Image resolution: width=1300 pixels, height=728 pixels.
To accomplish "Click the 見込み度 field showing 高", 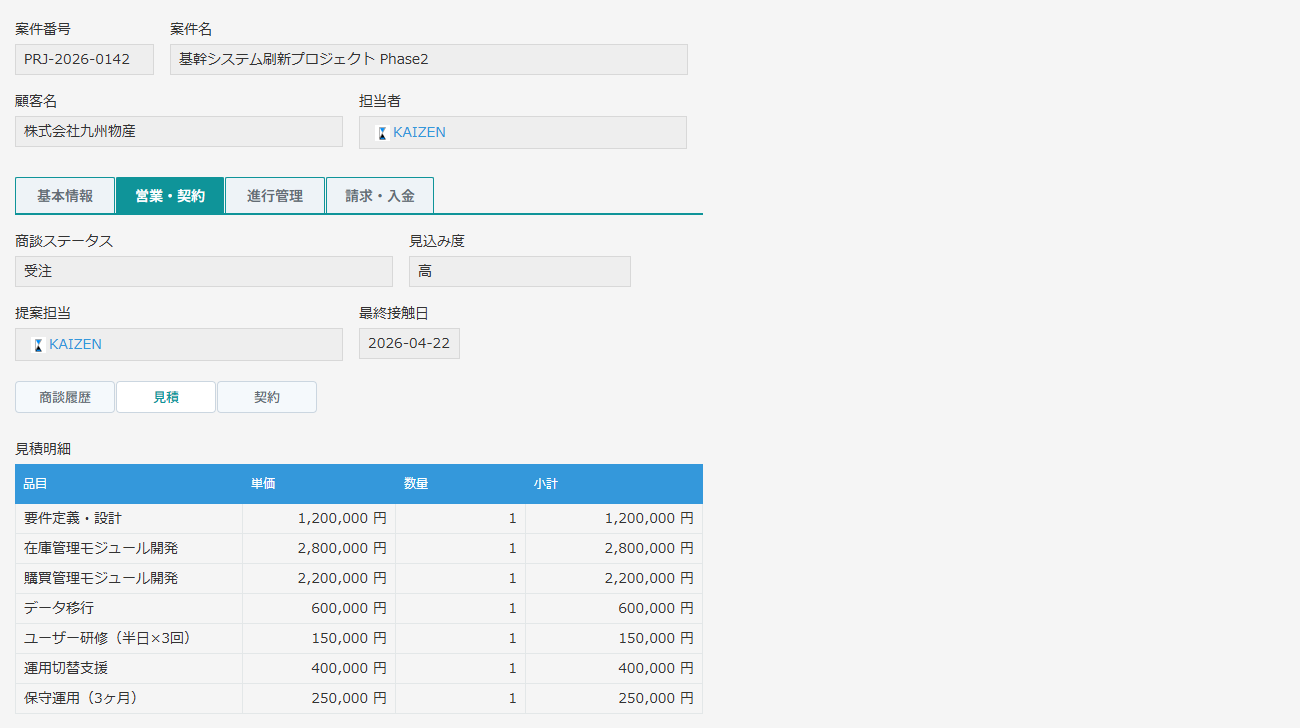I will pyautogui.click(x=519, y=272).
